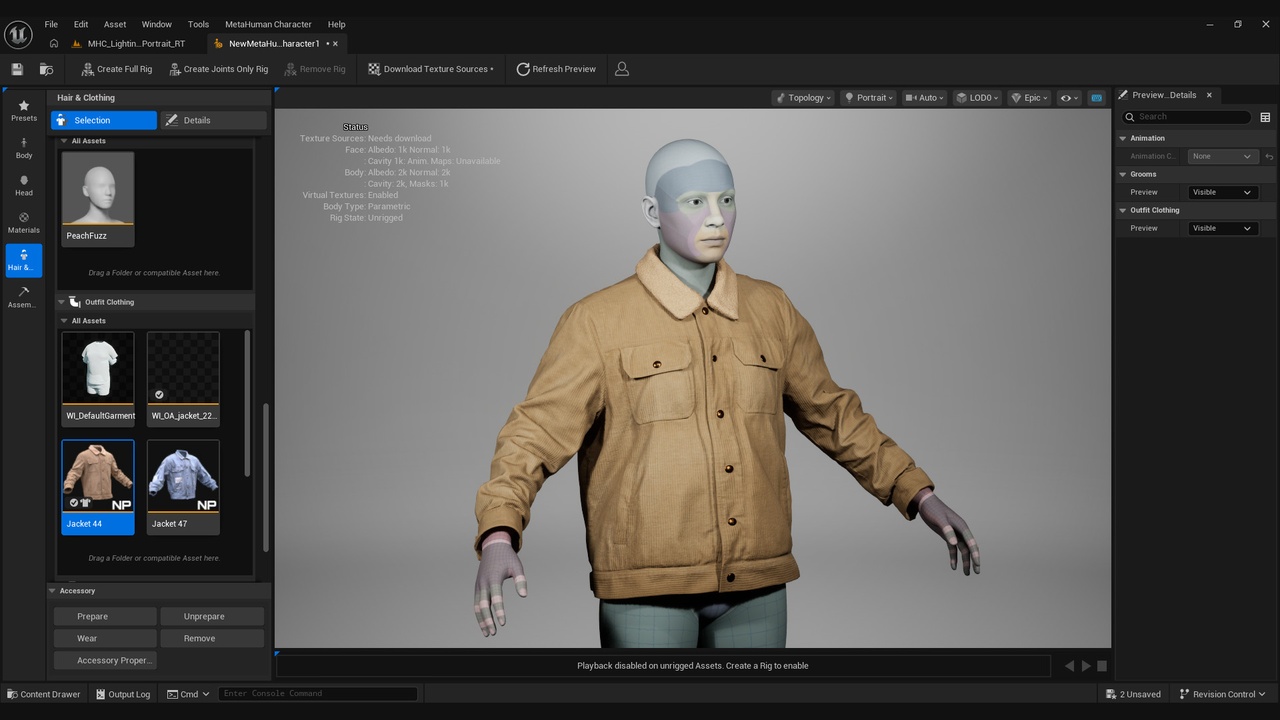Collapse the Accessory section

click(x=52, y=591)
